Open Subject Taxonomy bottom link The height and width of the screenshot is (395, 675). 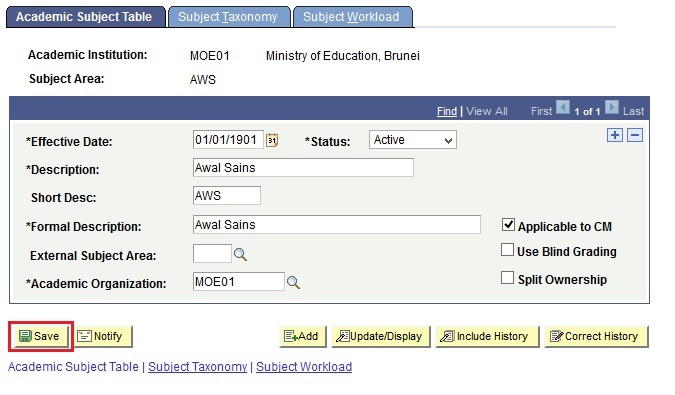(198, 367)
